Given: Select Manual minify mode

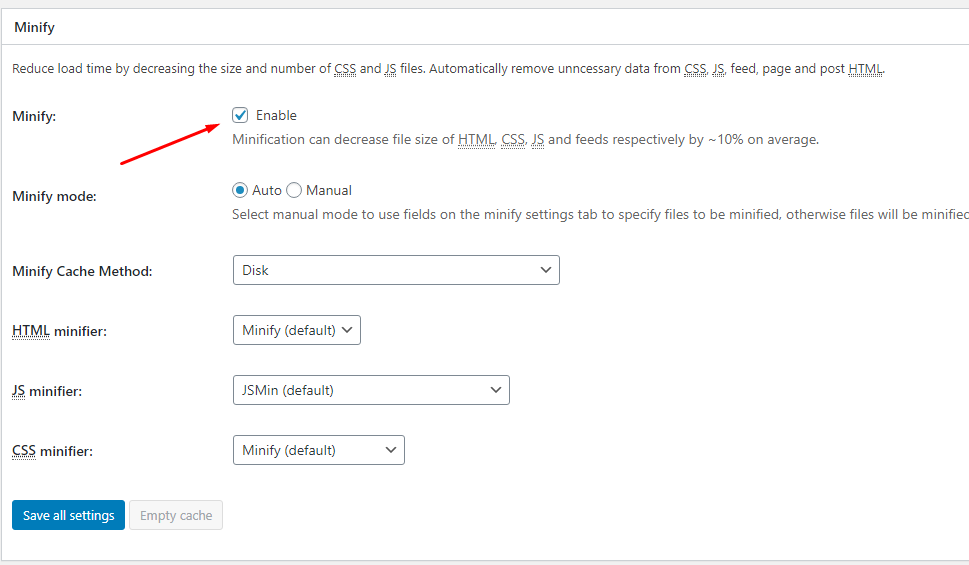Looking at the screenshot, I should coord(294,190).
